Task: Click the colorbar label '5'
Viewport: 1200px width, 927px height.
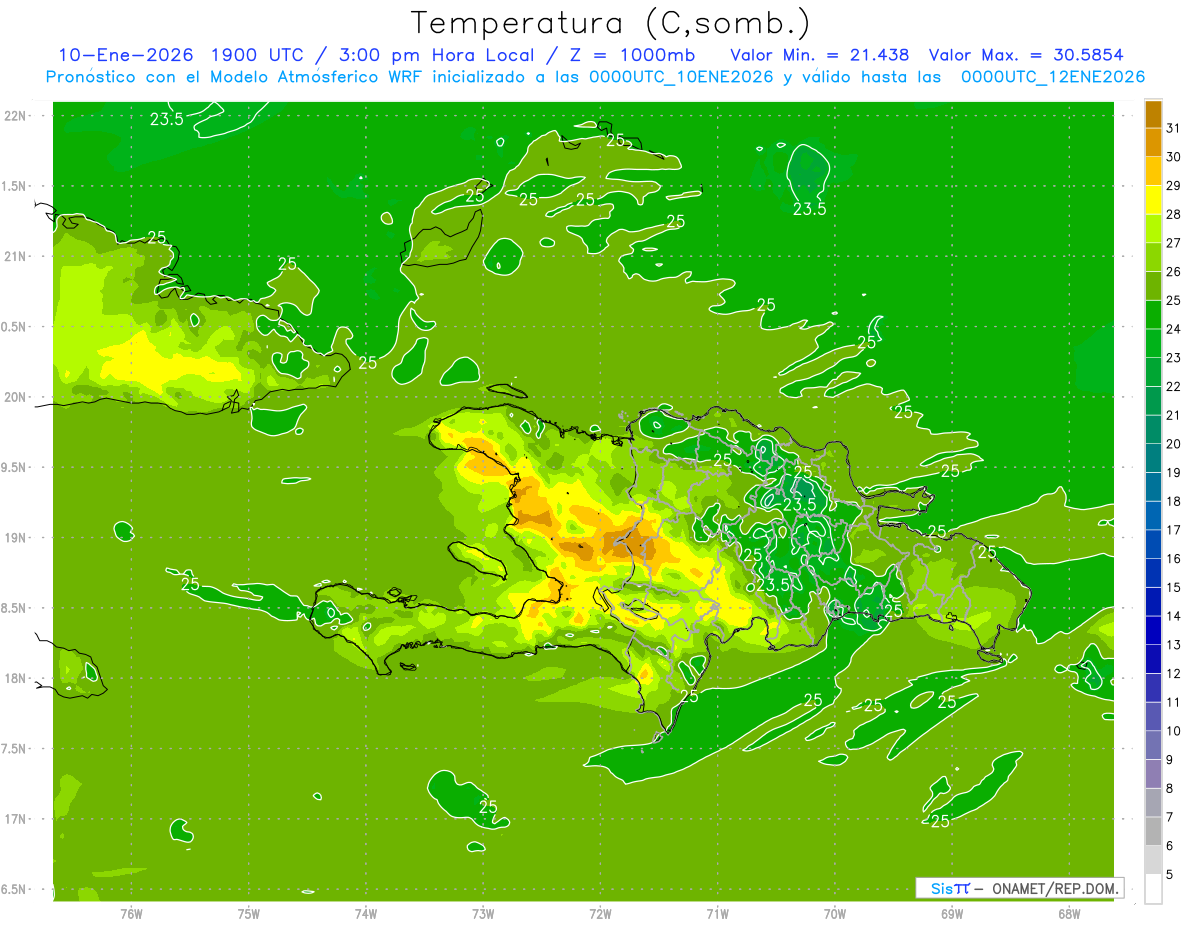Action: pos(1170,875)
